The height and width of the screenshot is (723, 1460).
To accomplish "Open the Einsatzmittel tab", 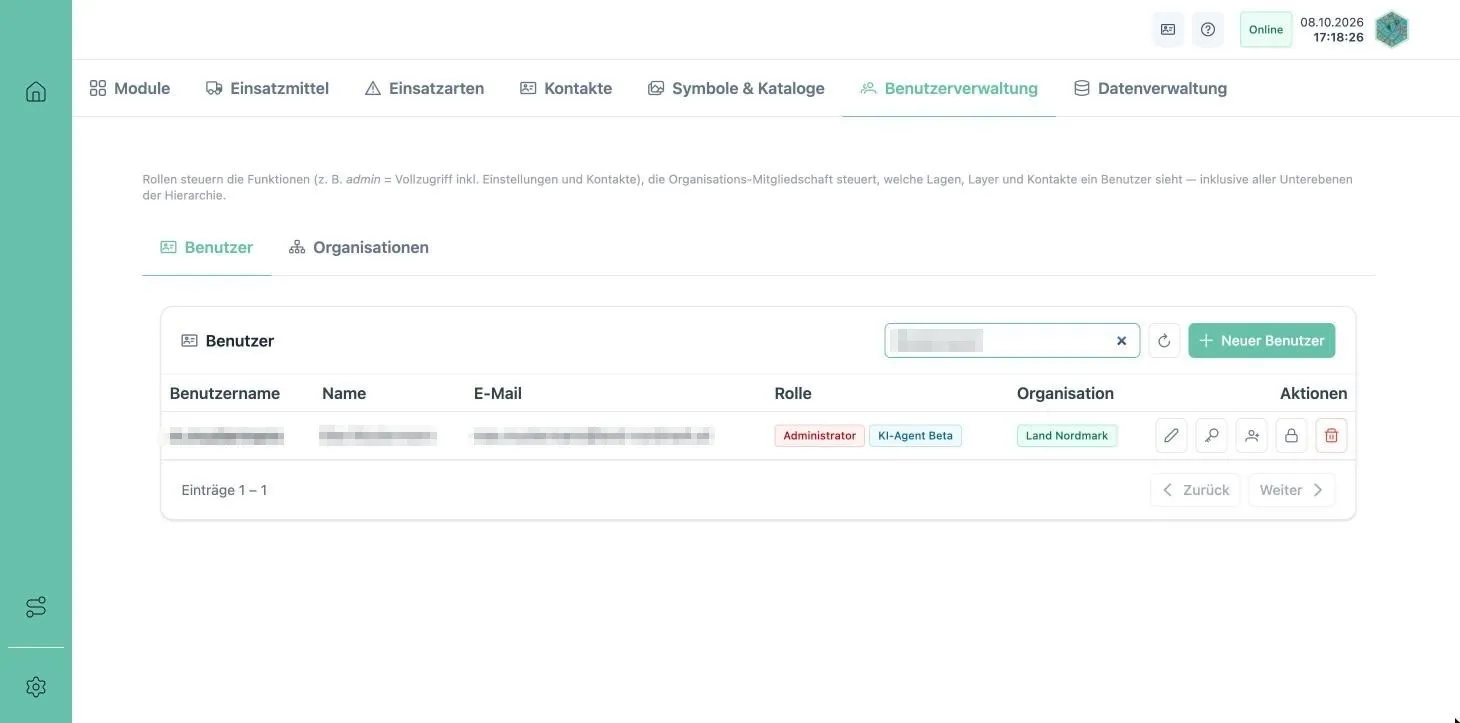I will click(267, 88).
